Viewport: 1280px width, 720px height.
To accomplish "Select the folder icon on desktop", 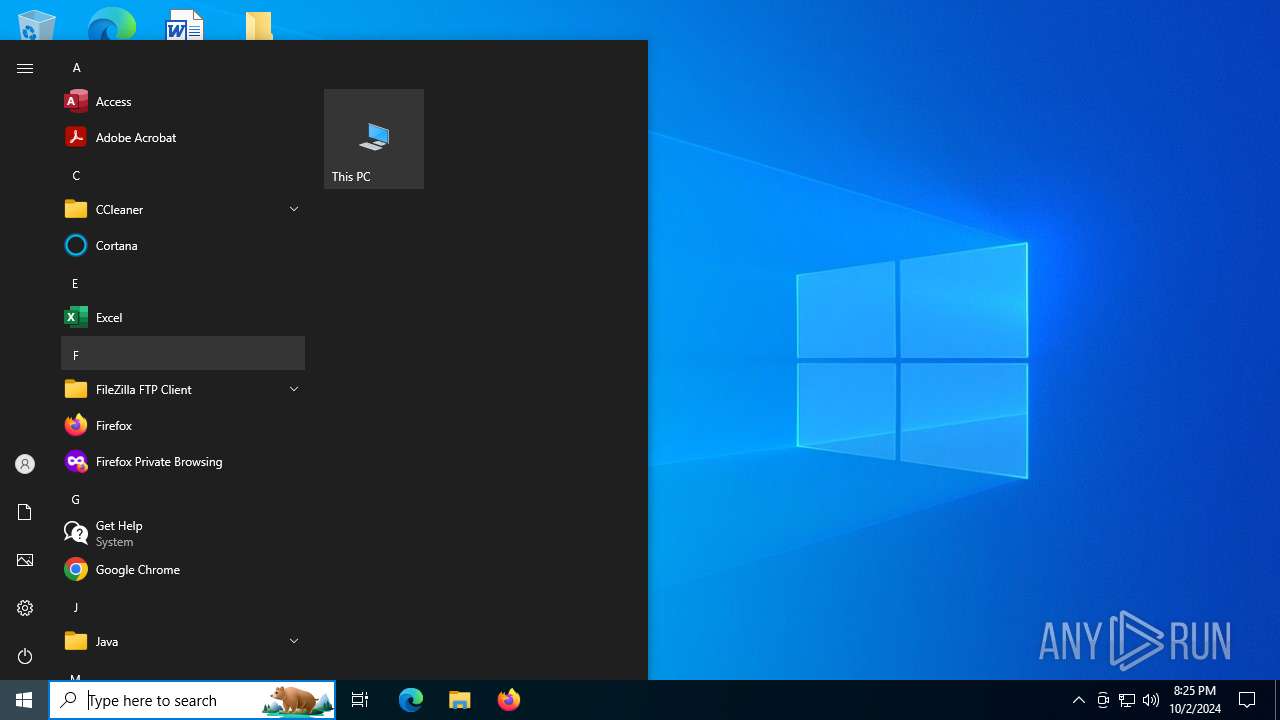I will click(x=259, y=24).
